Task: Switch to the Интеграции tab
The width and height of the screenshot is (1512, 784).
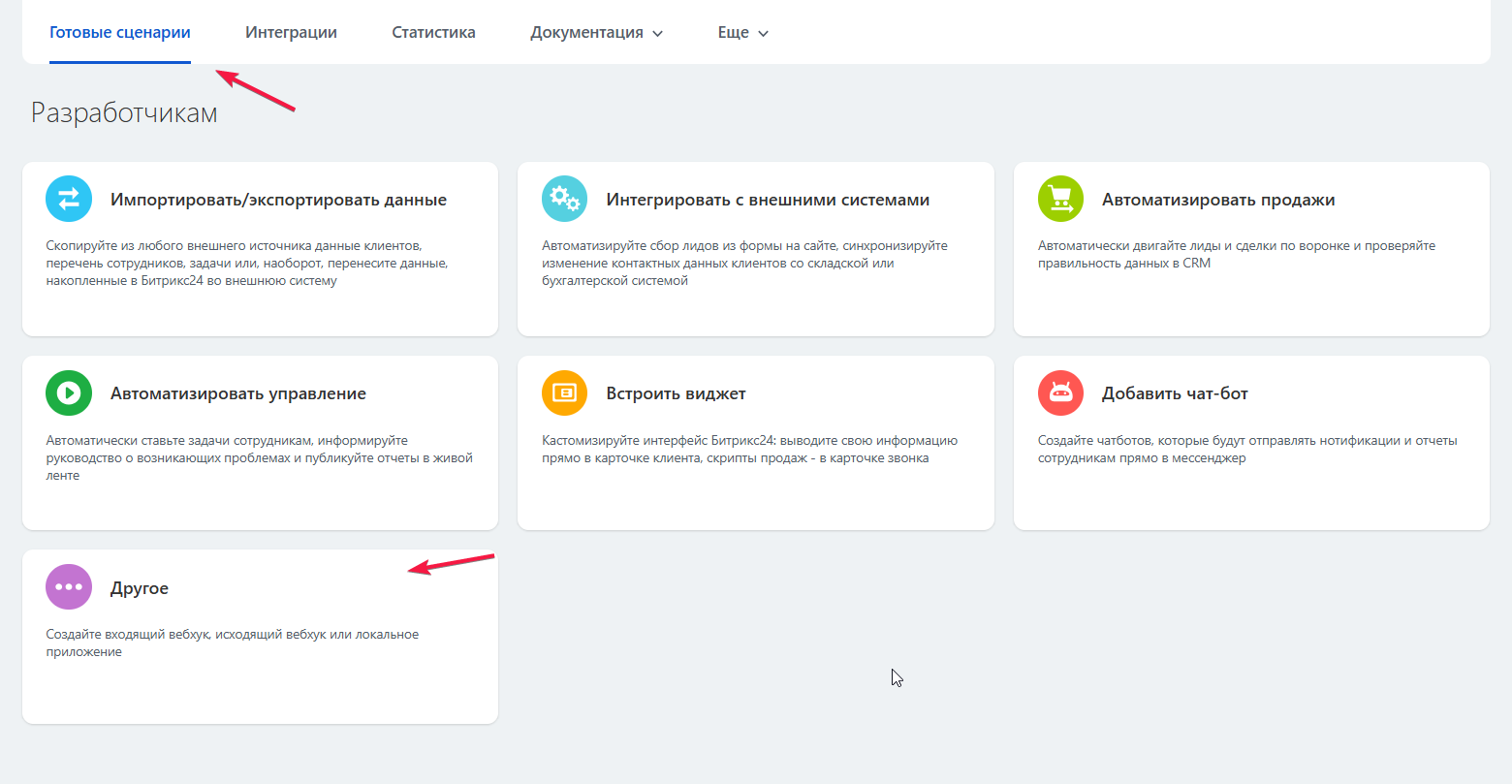Action: click(291, 33)
